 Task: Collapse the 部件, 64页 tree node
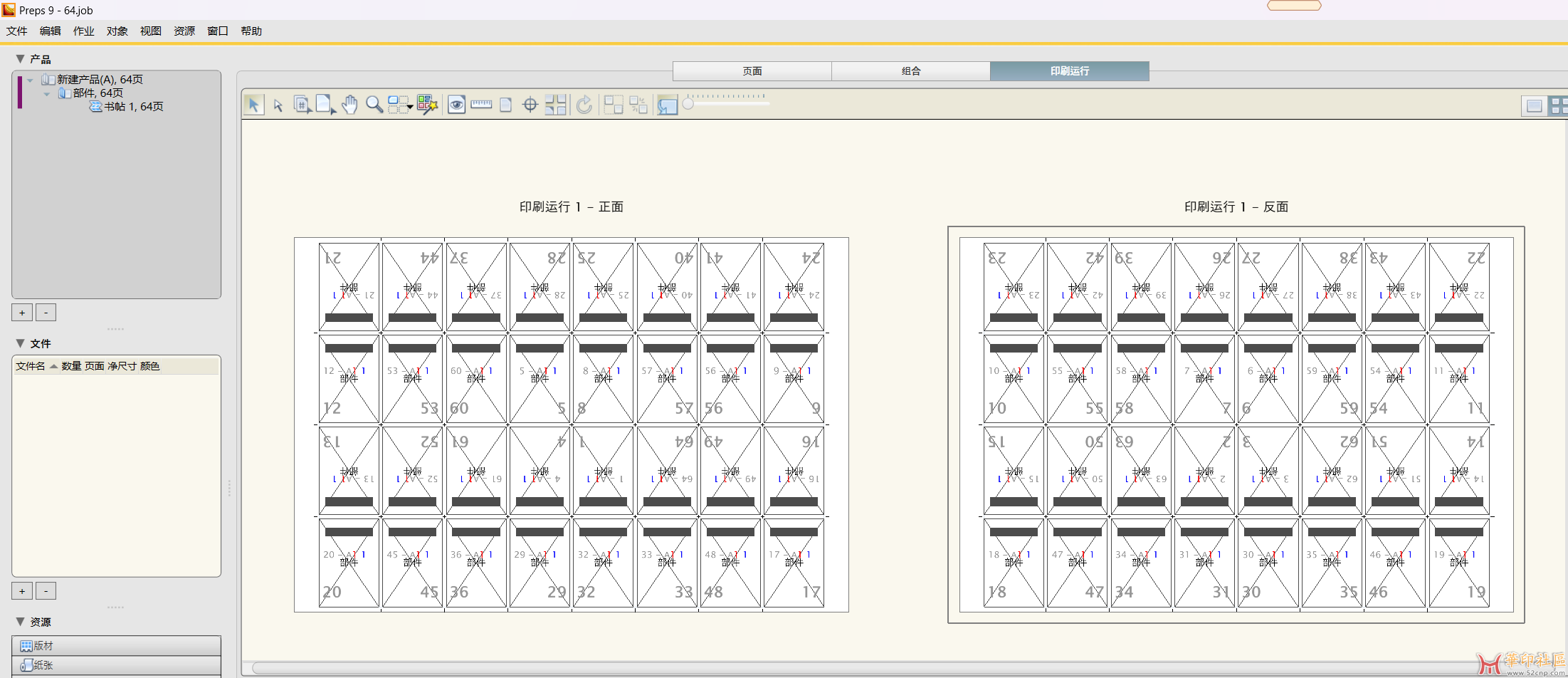[47, 93]
